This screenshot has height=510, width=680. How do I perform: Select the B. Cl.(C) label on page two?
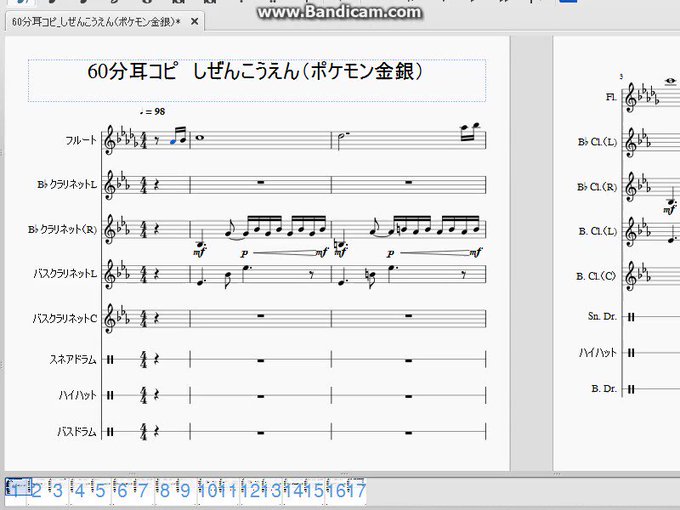596,276
